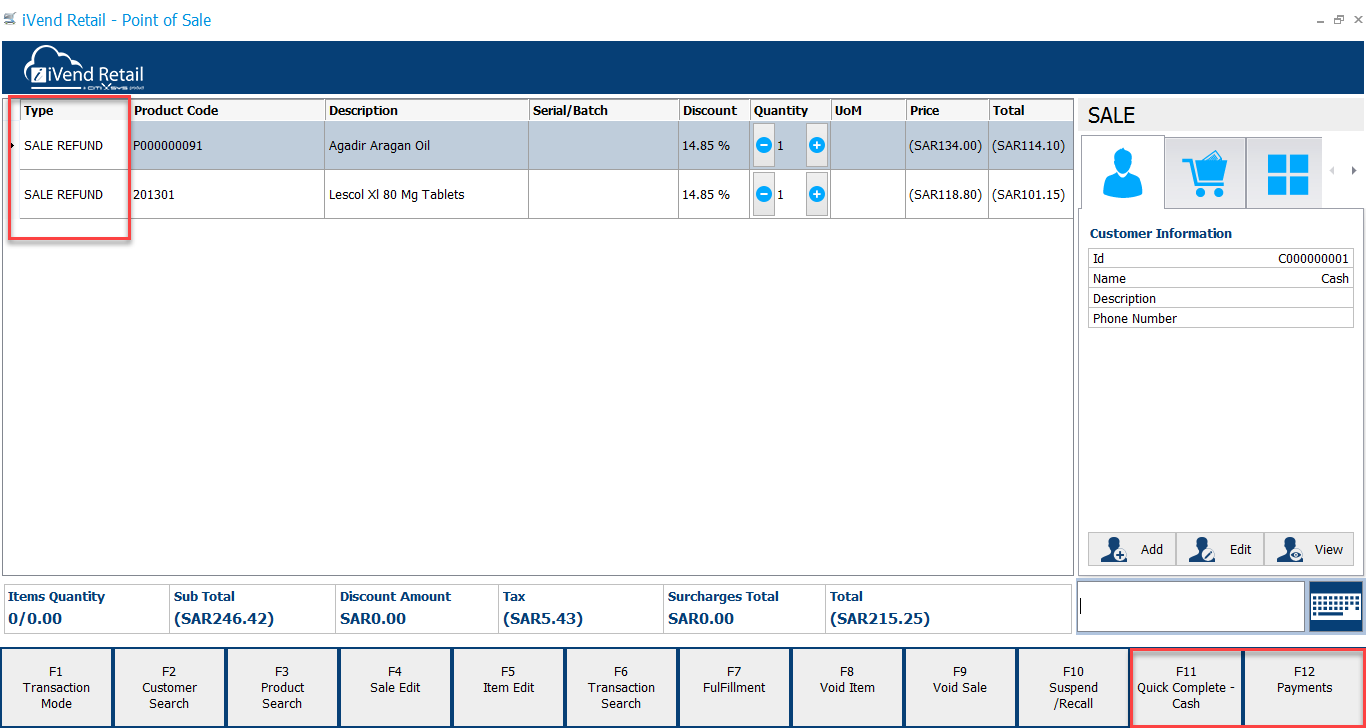This screenshot has width=1366, height=728.
Task: Select the Serial/Batch column header
Action: point(604,111)
